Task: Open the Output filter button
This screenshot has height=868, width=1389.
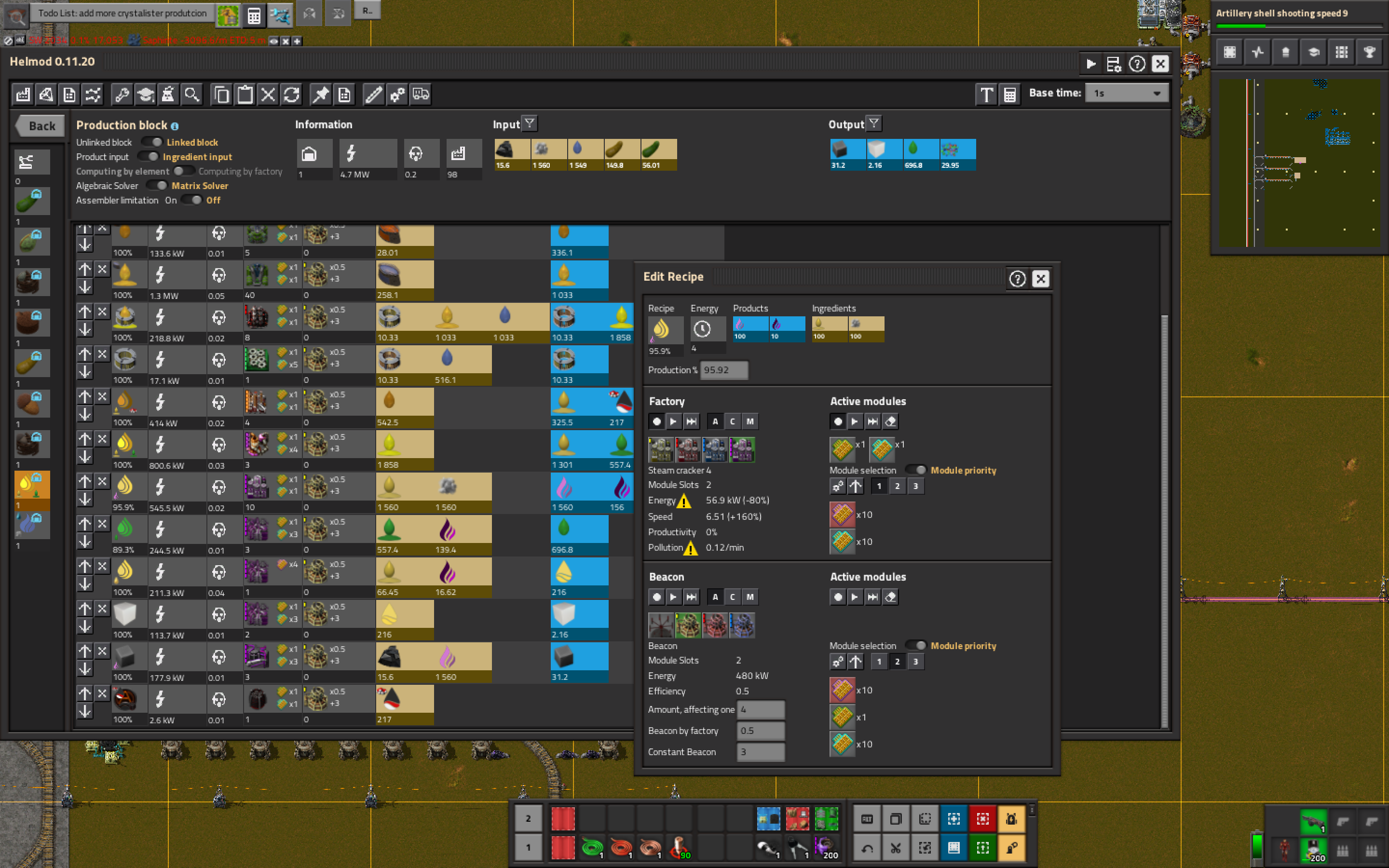Action: pyautogui.click(x=873, y=123)
